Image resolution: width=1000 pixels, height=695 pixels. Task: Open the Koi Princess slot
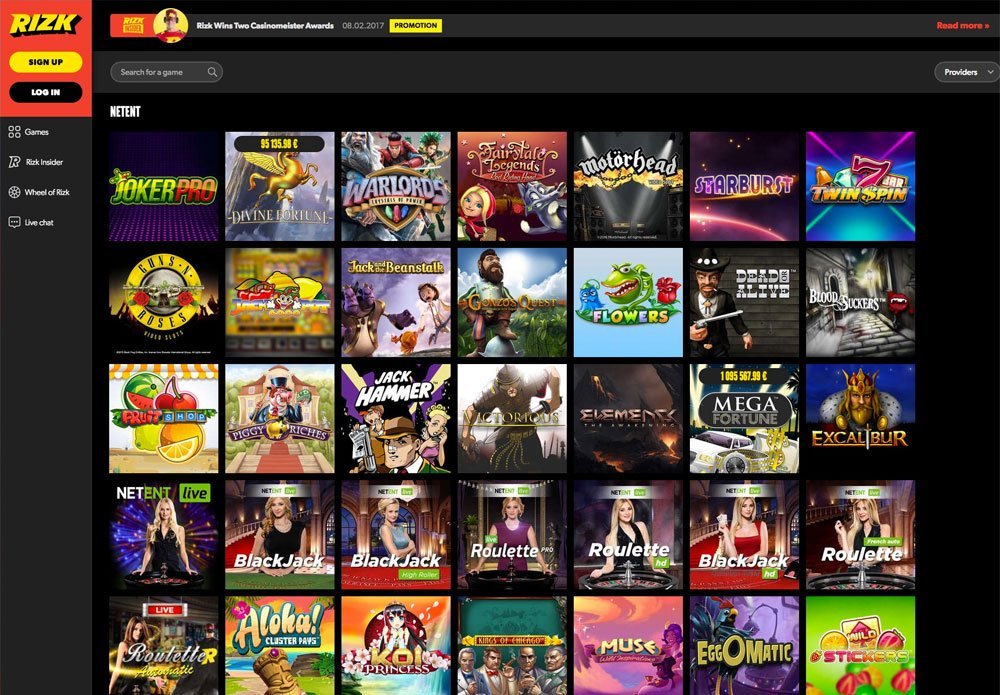tap(395, 645)
